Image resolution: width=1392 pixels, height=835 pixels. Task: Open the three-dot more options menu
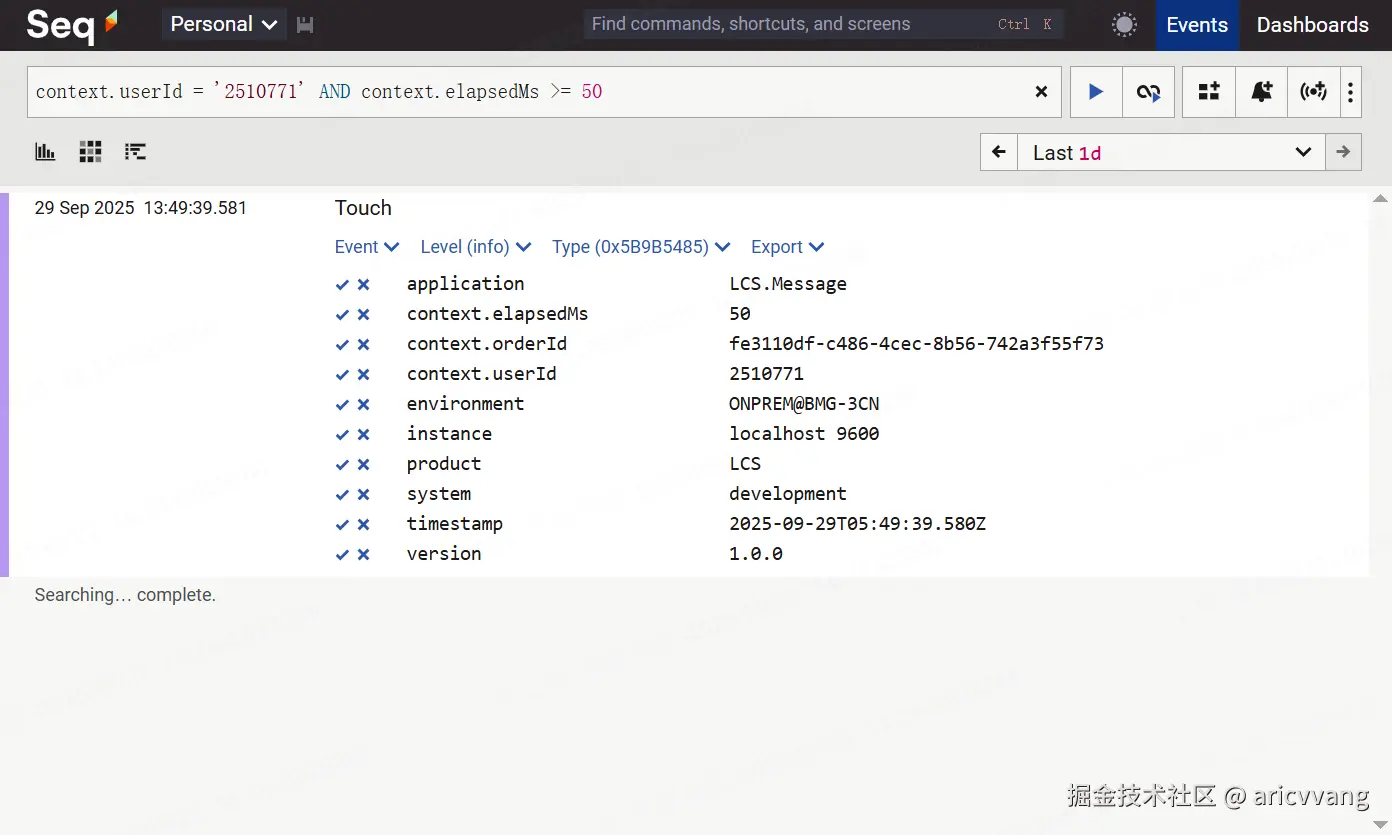[x=1350, y=92]
